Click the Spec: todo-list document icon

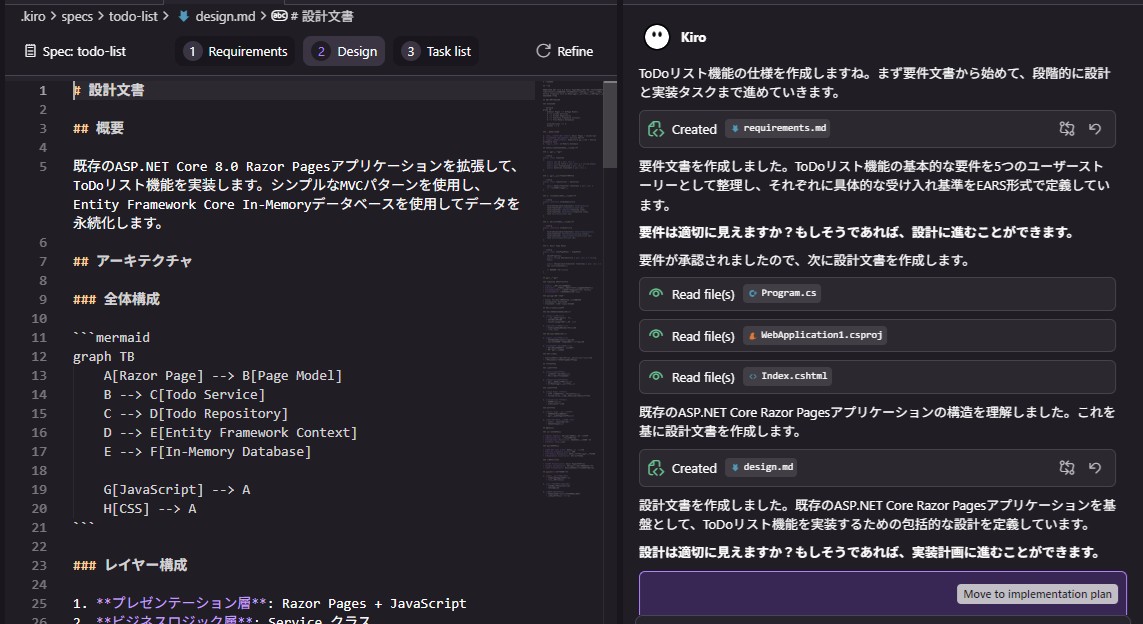point(30,51)
